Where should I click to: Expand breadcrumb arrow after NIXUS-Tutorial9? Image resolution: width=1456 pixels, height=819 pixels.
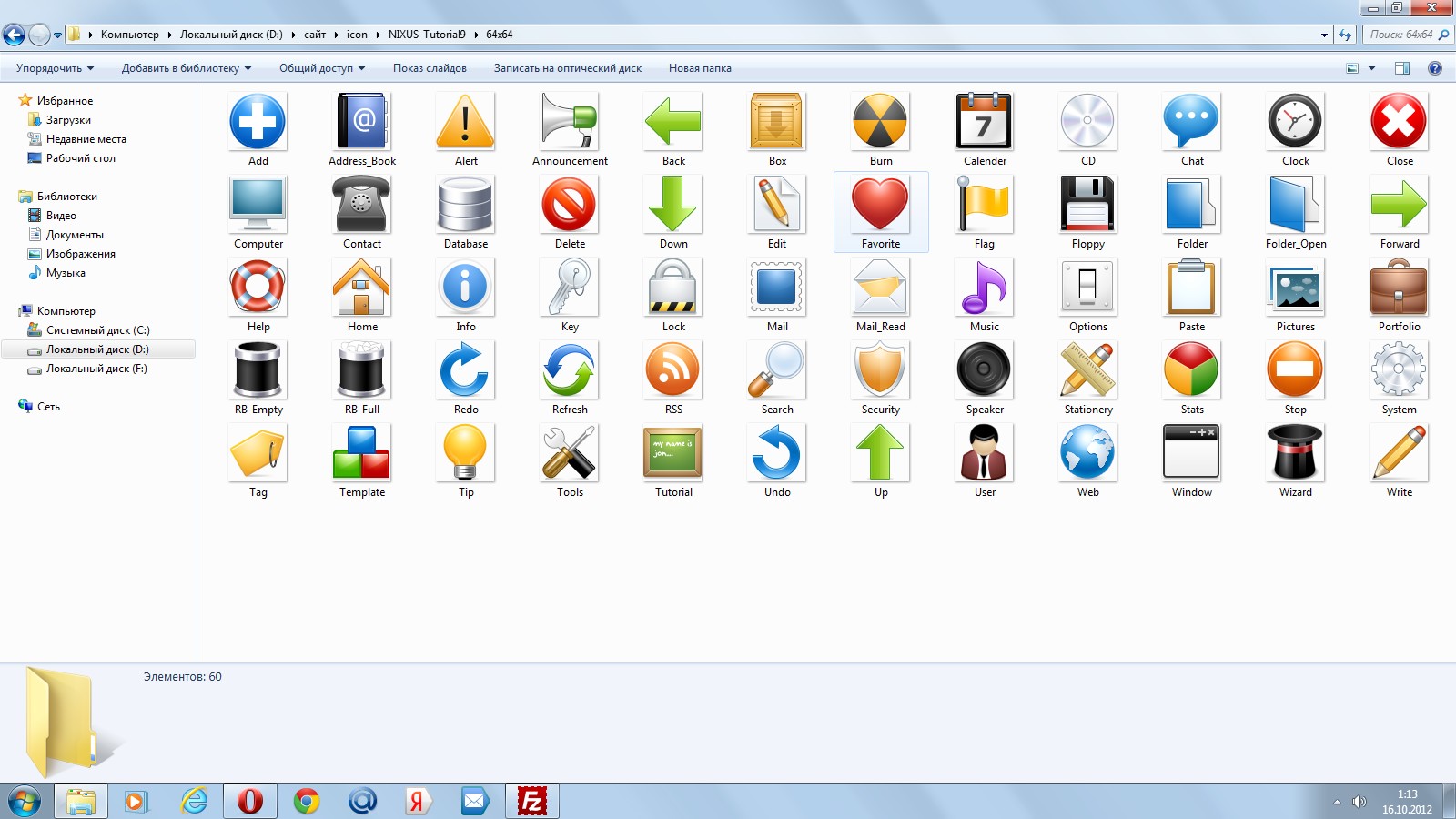point(476,35)
